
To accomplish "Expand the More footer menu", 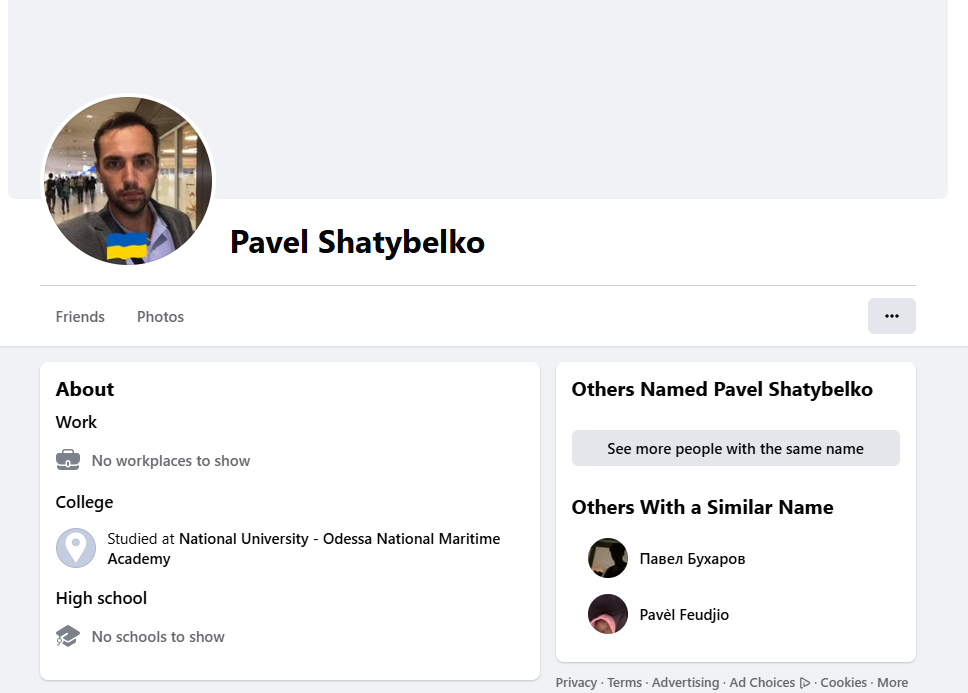I will click(892, 683).
